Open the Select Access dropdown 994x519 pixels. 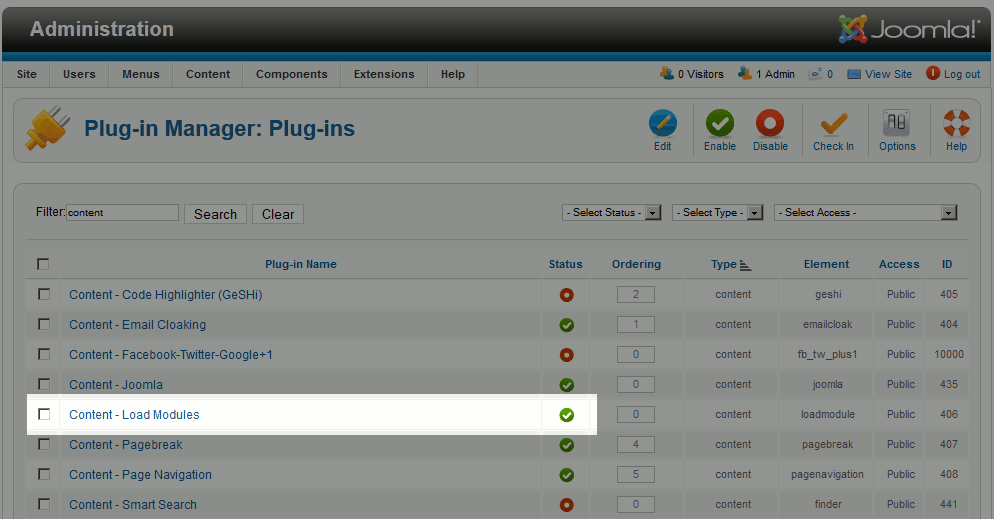coord(865,212)
